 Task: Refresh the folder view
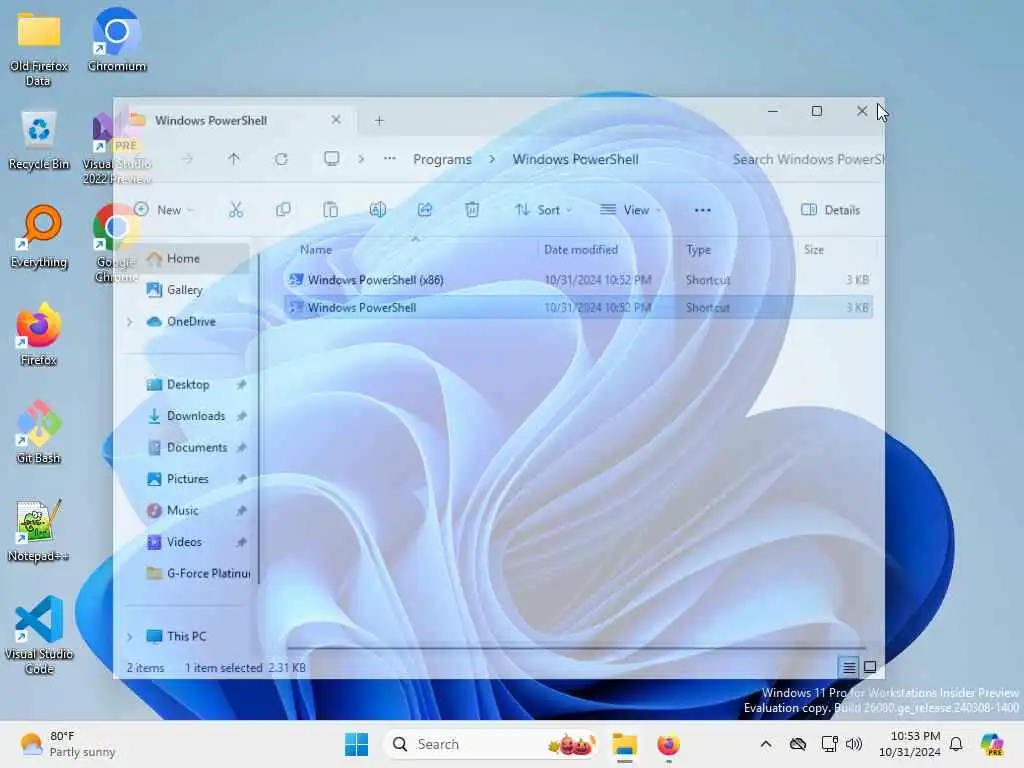click(x=281, y=159)
